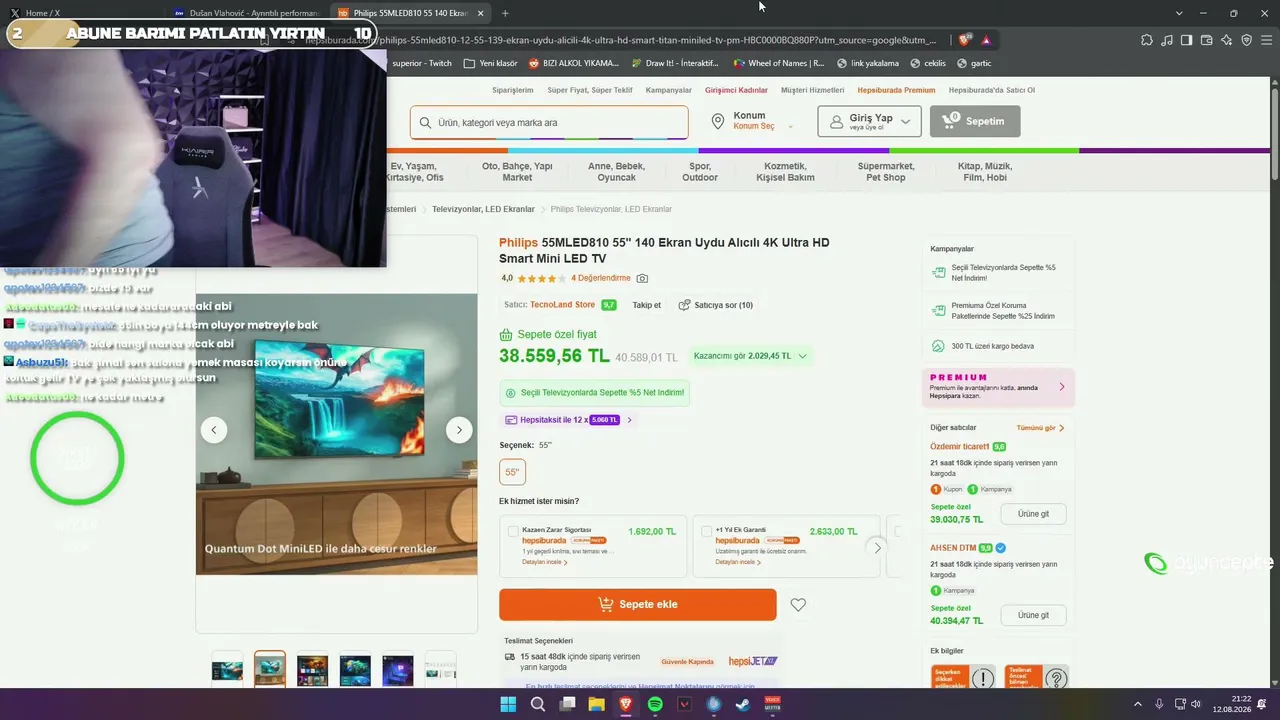Select the 55" size option
The image size is (1280, 720).
pos(513,472)
